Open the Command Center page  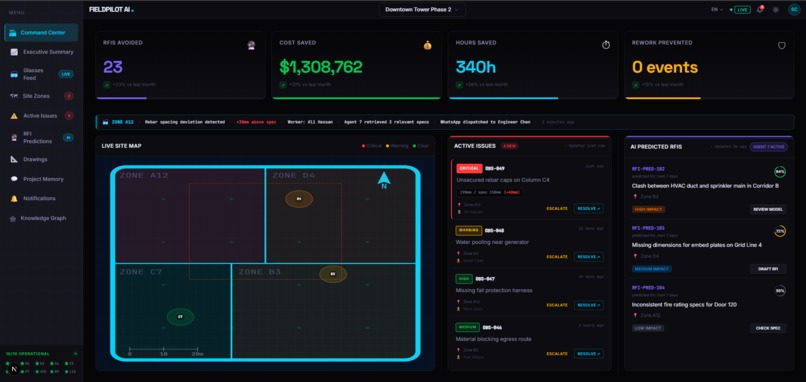[41, 32]
